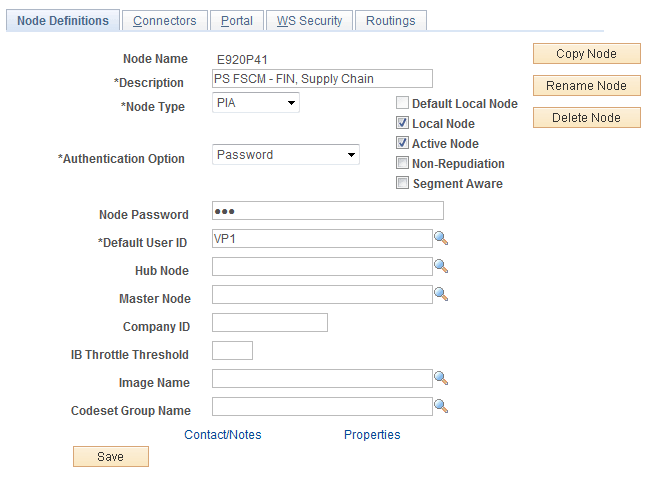Focus the Node Password field
653x477 pixels.
328,211
